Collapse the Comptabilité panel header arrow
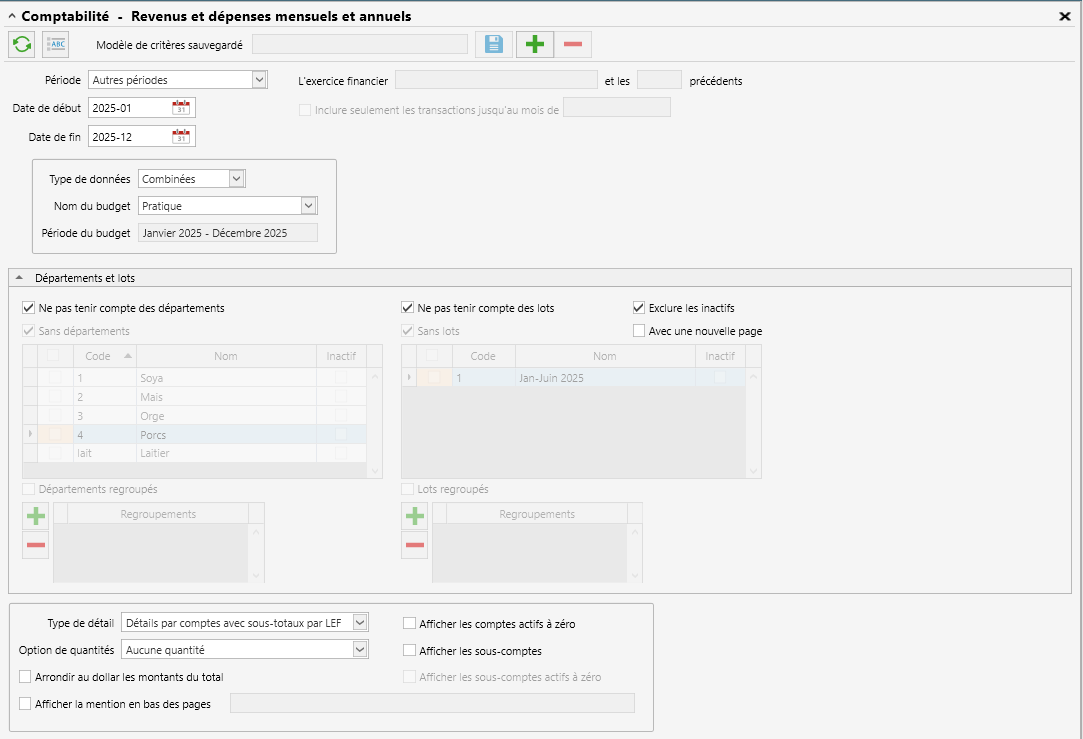 [12, 16]
